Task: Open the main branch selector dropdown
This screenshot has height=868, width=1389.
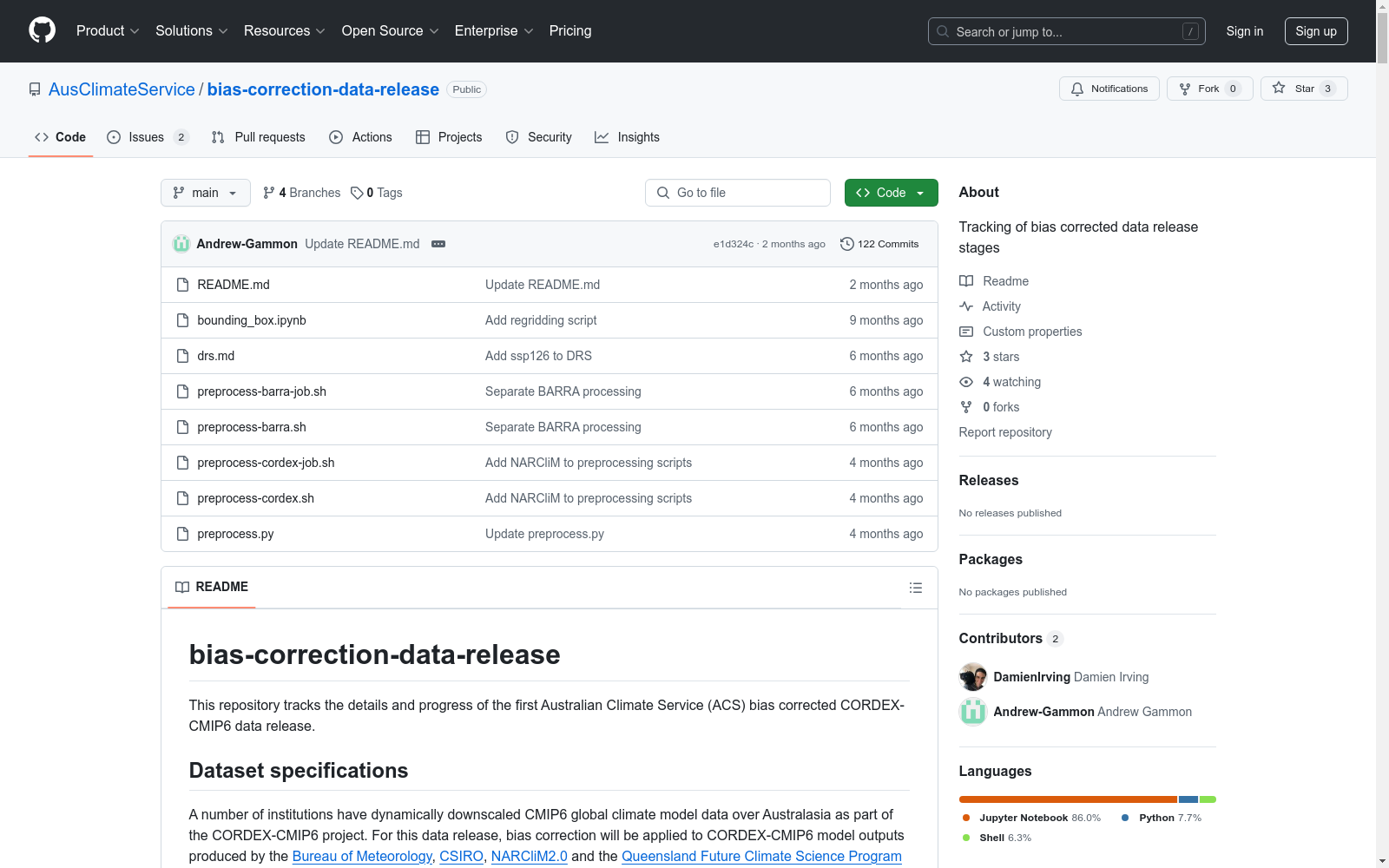Action: [x=205, y=193]
